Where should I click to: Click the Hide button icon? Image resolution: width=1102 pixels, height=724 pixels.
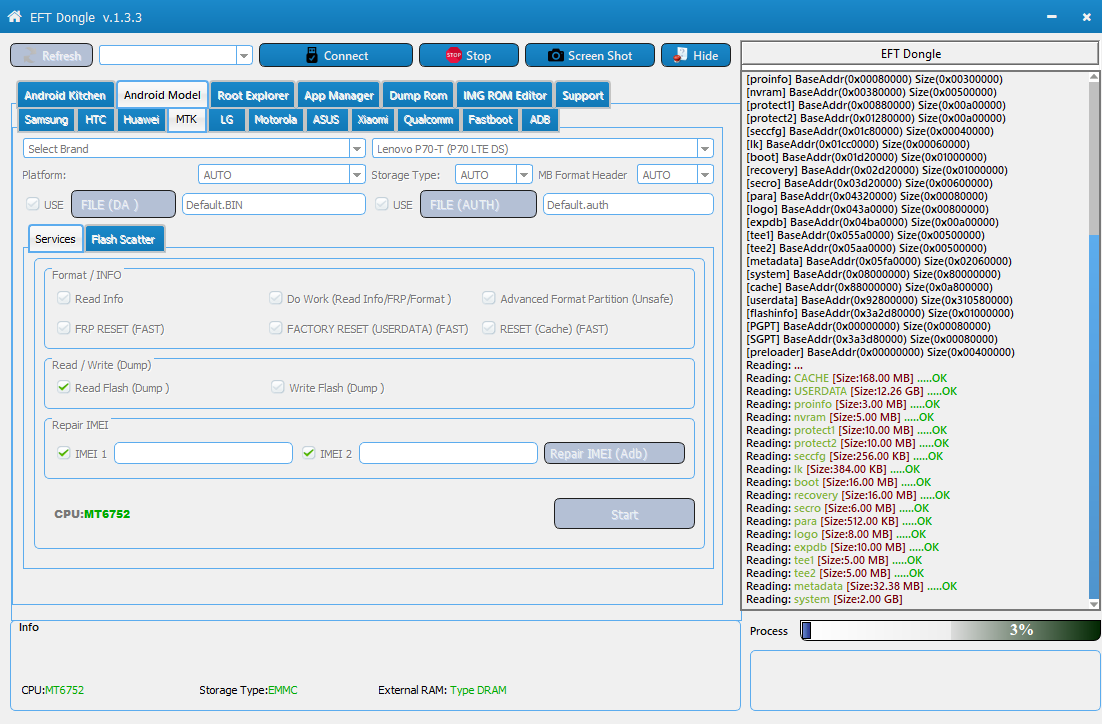(x=680, y=55)
